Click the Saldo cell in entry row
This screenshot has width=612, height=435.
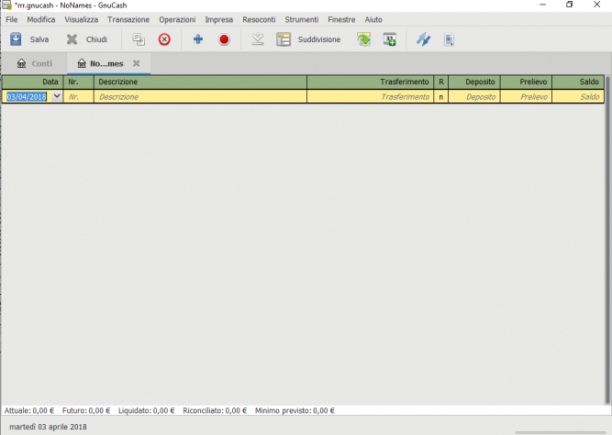pos(578,97)
